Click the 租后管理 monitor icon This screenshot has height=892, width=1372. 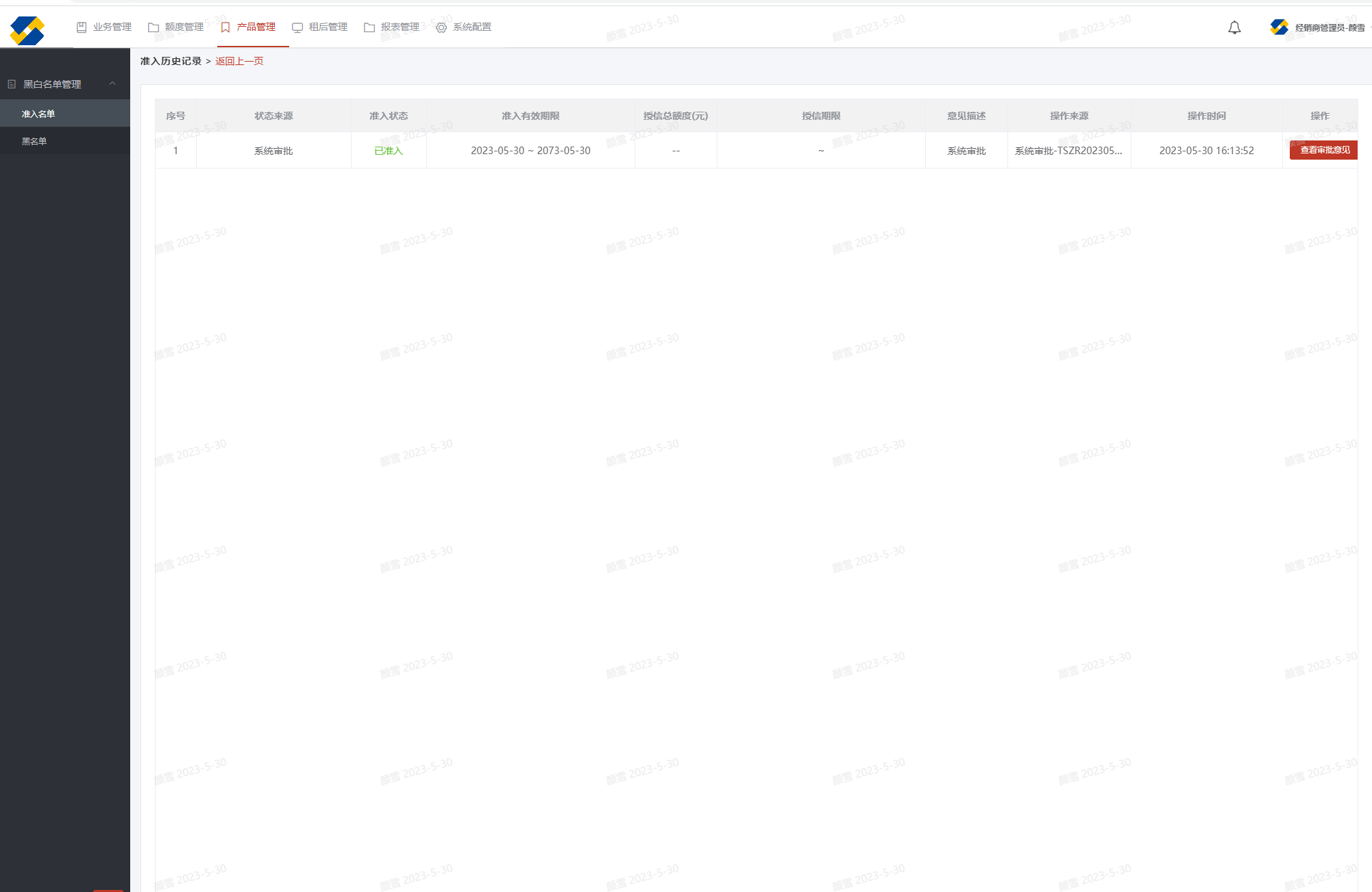(x=297, y=27)
